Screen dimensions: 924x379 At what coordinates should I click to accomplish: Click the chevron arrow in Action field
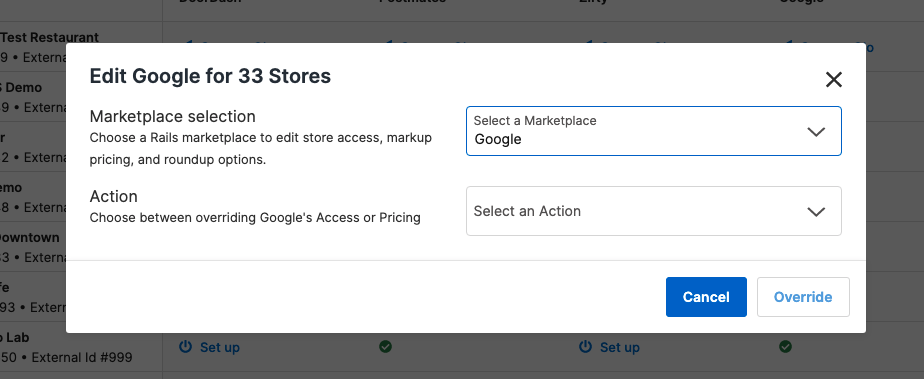tap(816, 212)
